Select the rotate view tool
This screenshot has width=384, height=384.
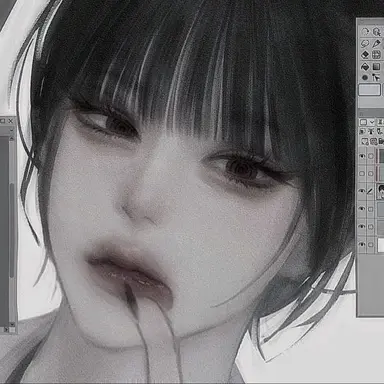point(366,32)
